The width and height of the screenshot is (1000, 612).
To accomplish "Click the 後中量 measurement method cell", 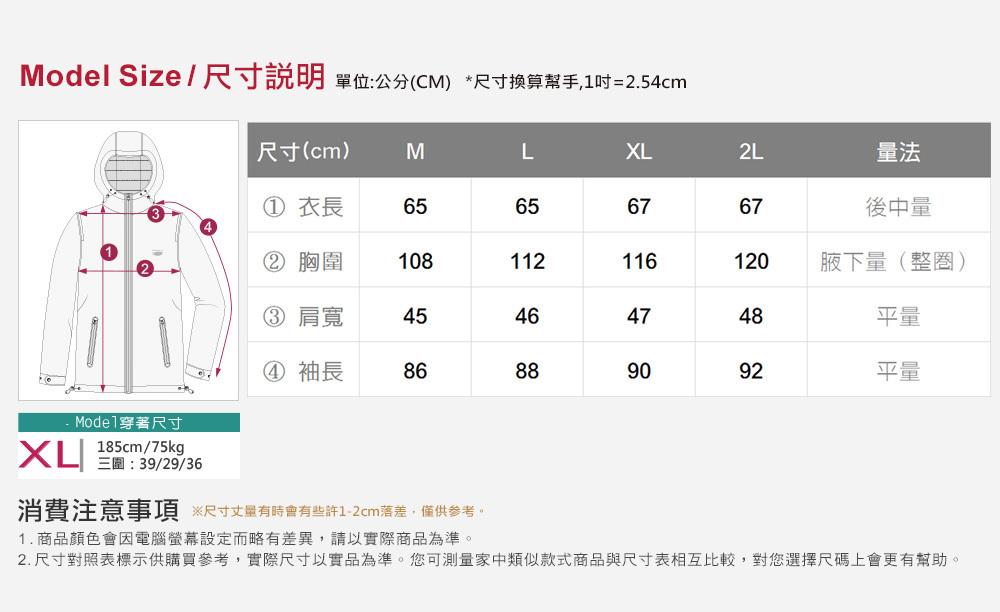I will [899, 206].
